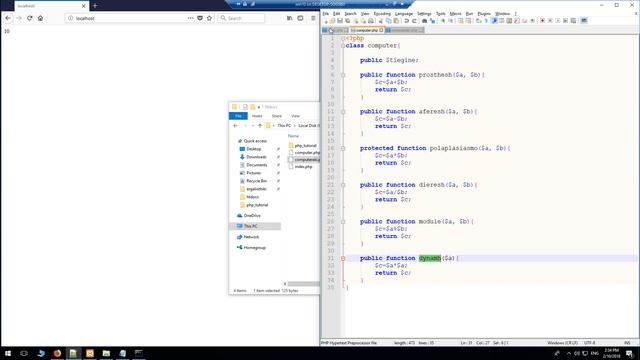
Task: Go back in the Firefox browser
Action: coord(8,18)
